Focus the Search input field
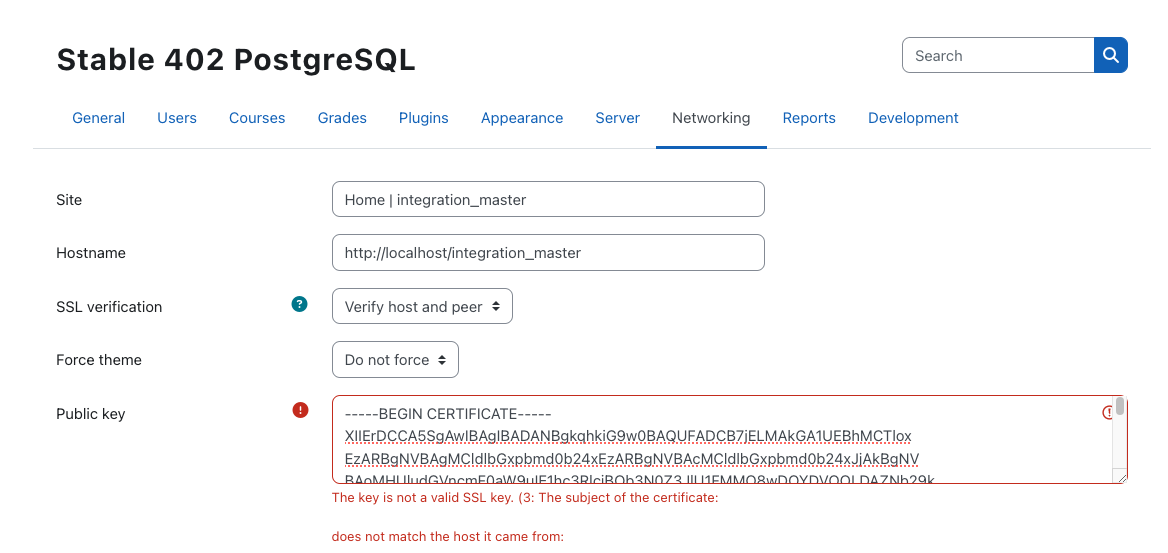The height and width of the screenshot is (553, 1168). (x=998, y=55)
